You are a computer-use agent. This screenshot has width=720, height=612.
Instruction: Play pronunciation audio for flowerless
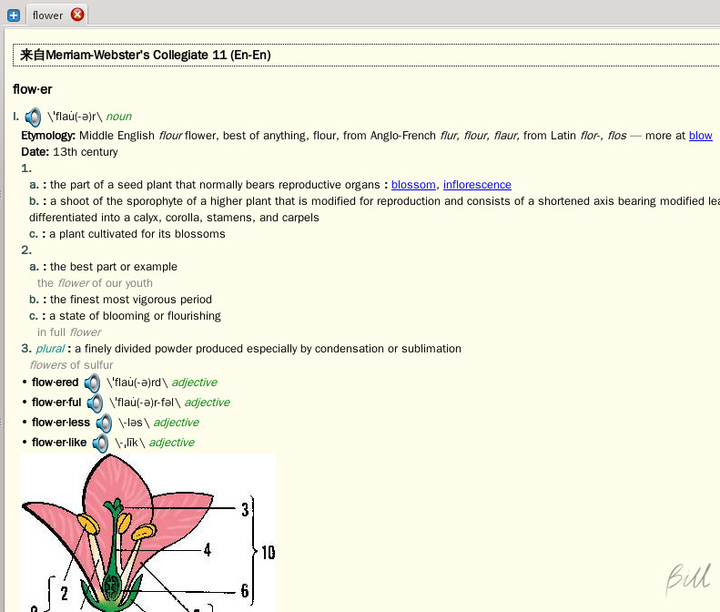click(104, 423)
